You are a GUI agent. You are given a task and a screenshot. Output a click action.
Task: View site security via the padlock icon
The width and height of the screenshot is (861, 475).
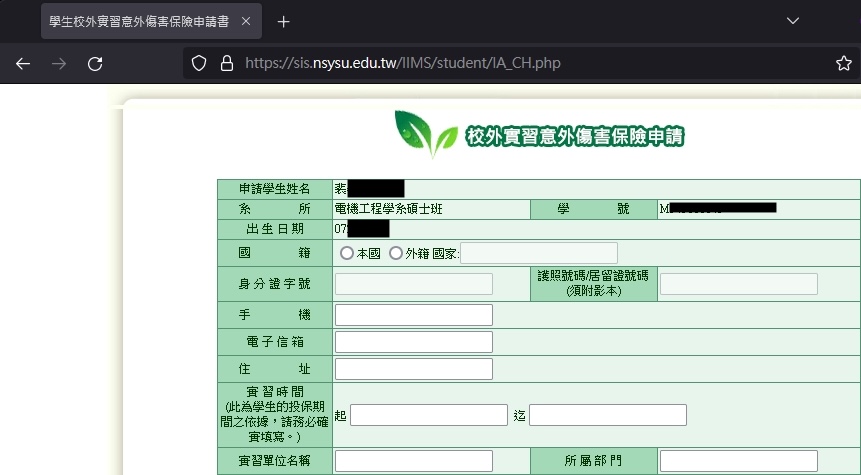point(227,64)
